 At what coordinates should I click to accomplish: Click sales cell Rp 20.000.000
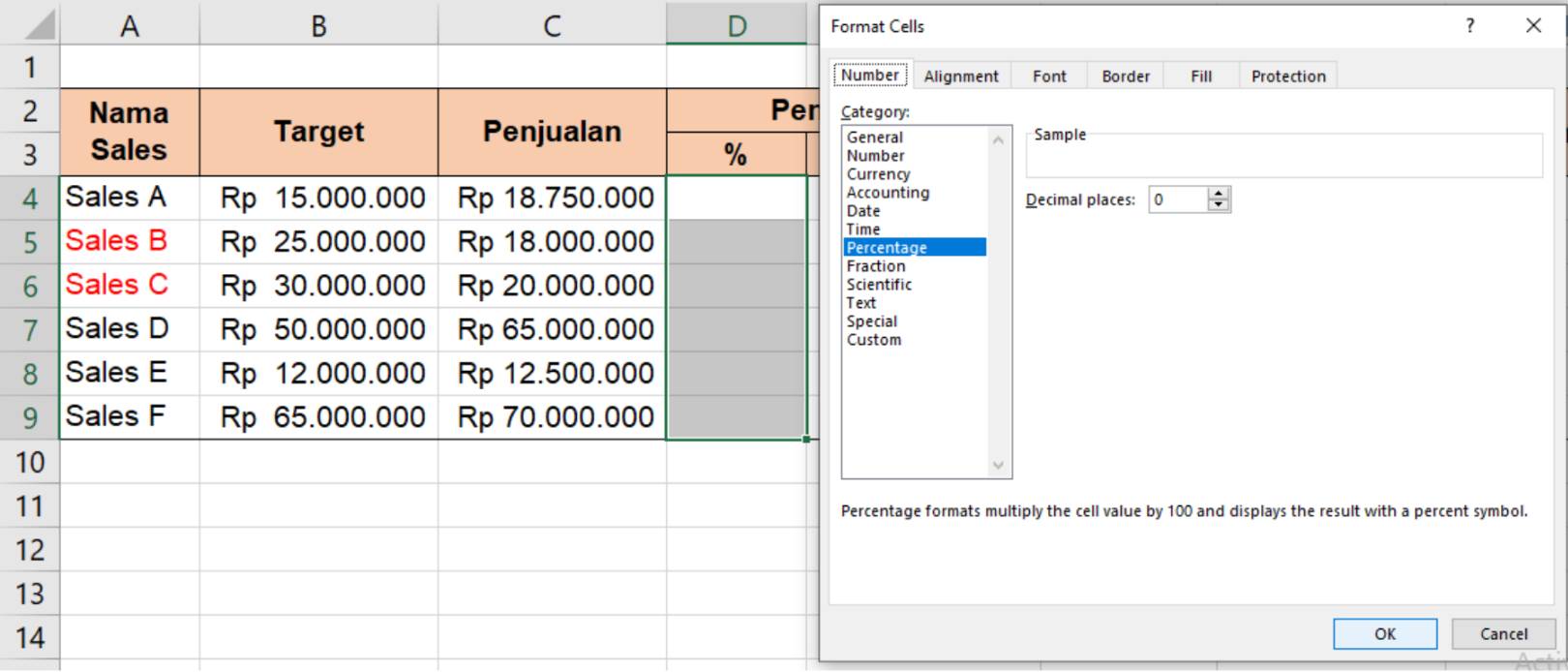point(552,286)
